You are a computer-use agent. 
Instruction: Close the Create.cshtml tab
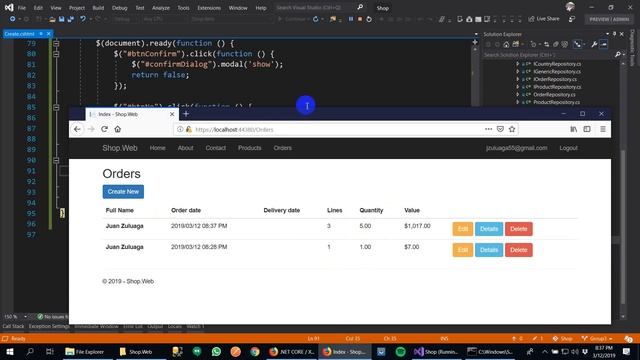pos(49,34)
